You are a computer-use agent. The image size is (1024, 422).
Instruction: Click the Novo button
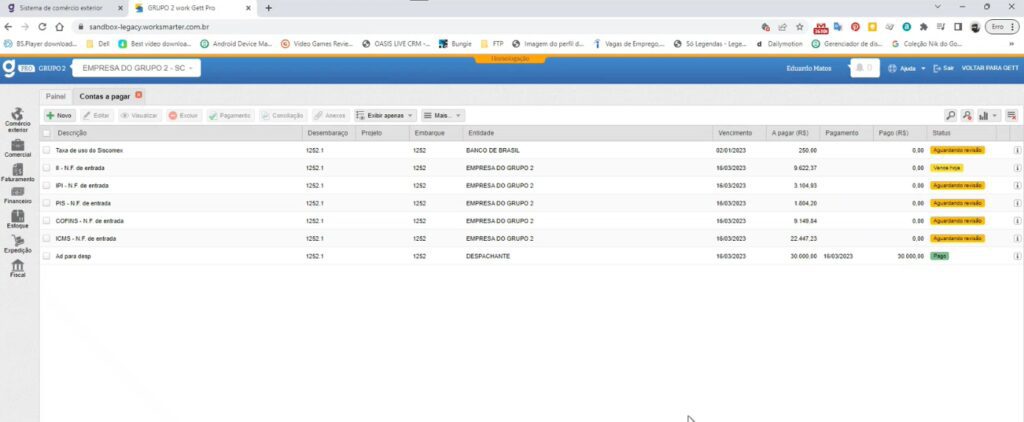[x=59, y=116]
